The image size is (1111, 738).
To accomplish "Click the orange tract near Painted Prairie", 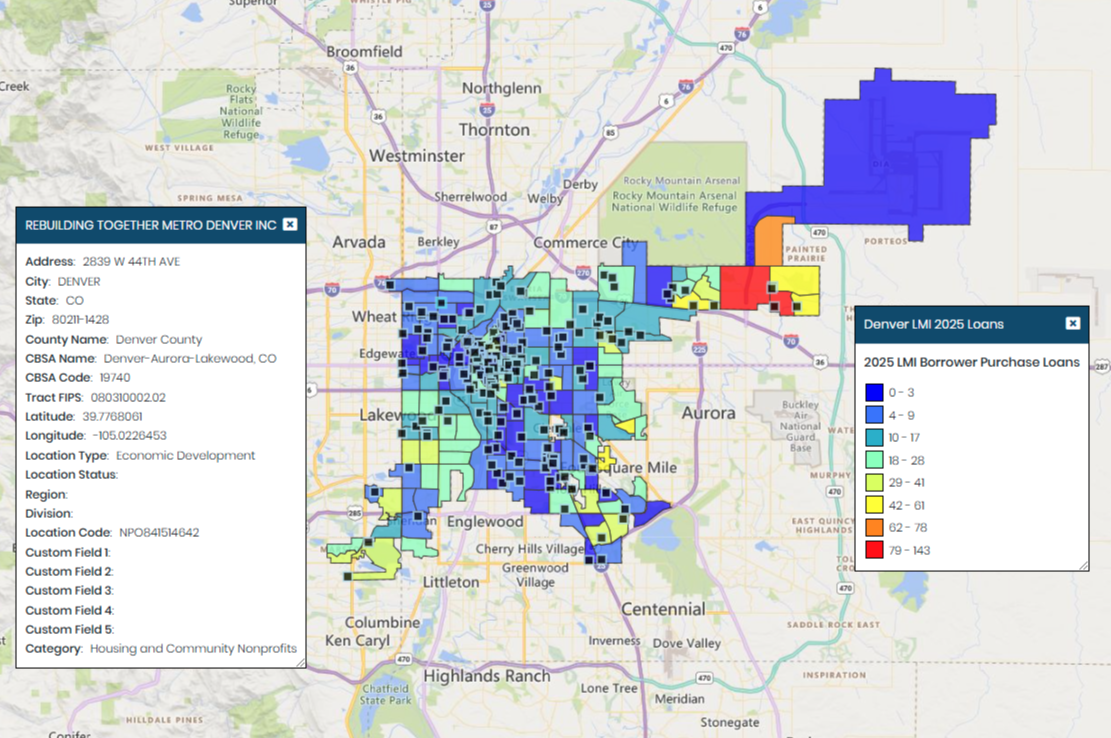I will point(768,244).
